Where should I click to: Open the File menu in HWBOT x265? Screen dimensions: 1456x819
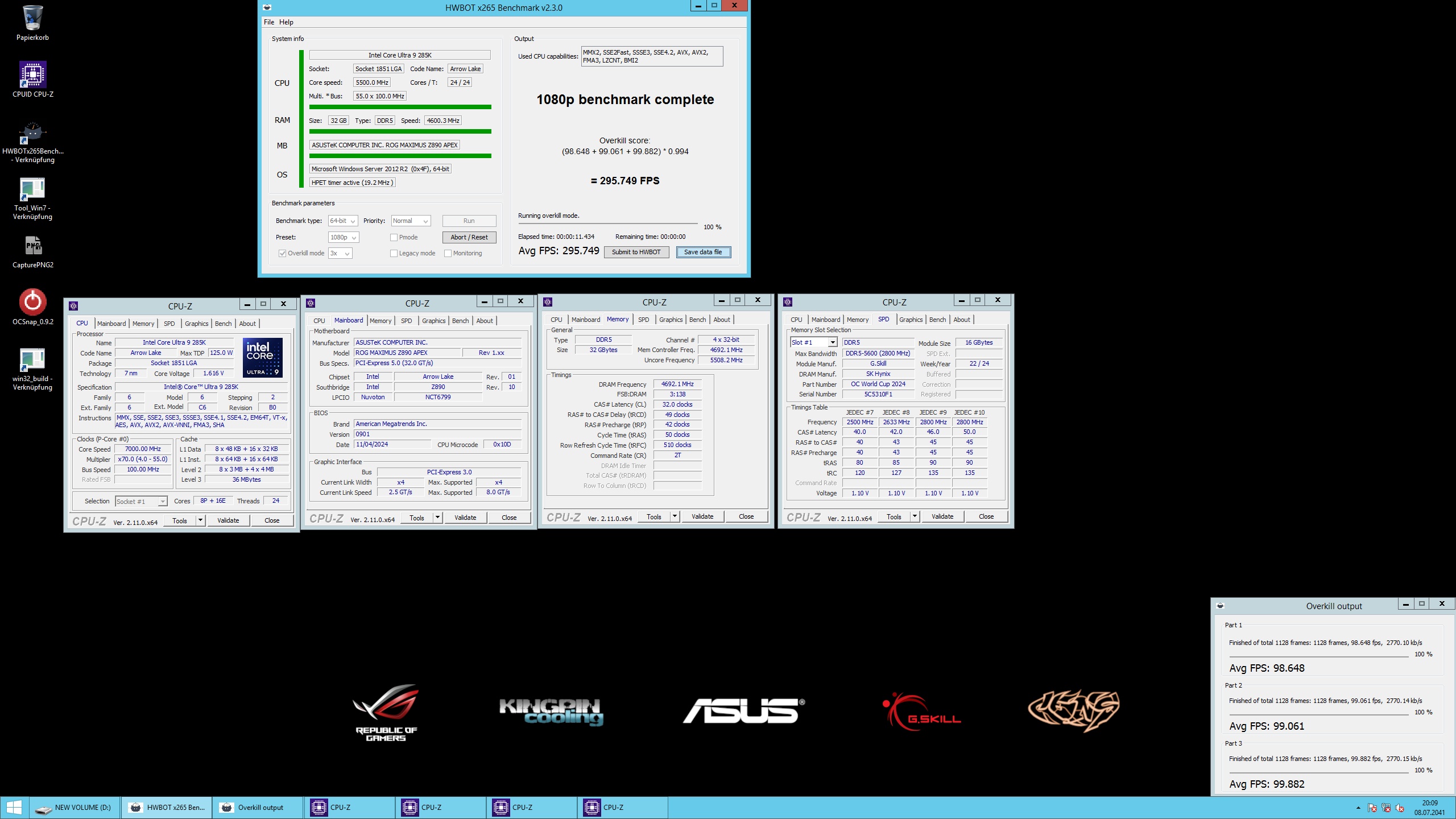point(268,22)
